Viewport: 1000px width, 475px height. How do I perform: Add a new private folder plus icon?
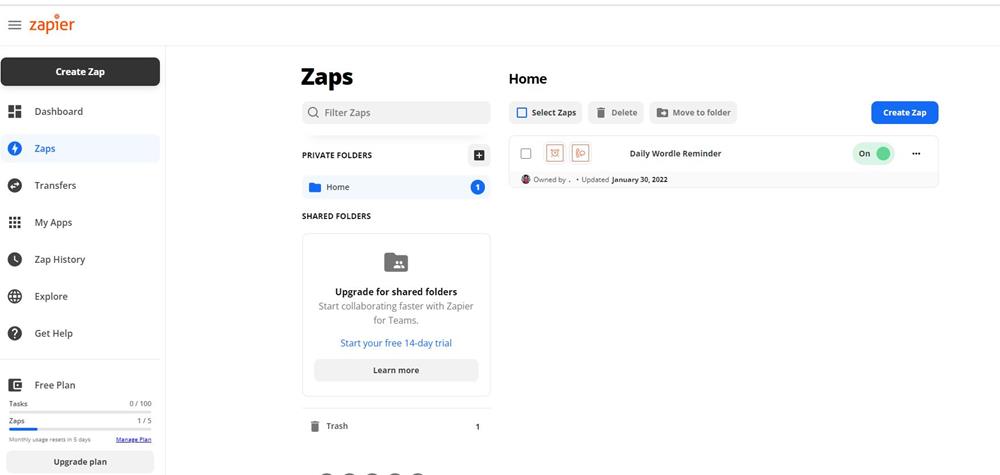(479, 155)
